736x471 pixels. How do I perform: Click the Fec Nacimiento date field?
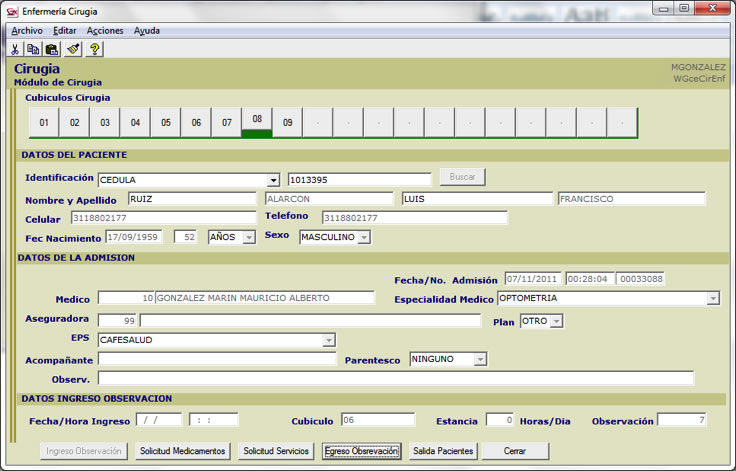[134, 237]
